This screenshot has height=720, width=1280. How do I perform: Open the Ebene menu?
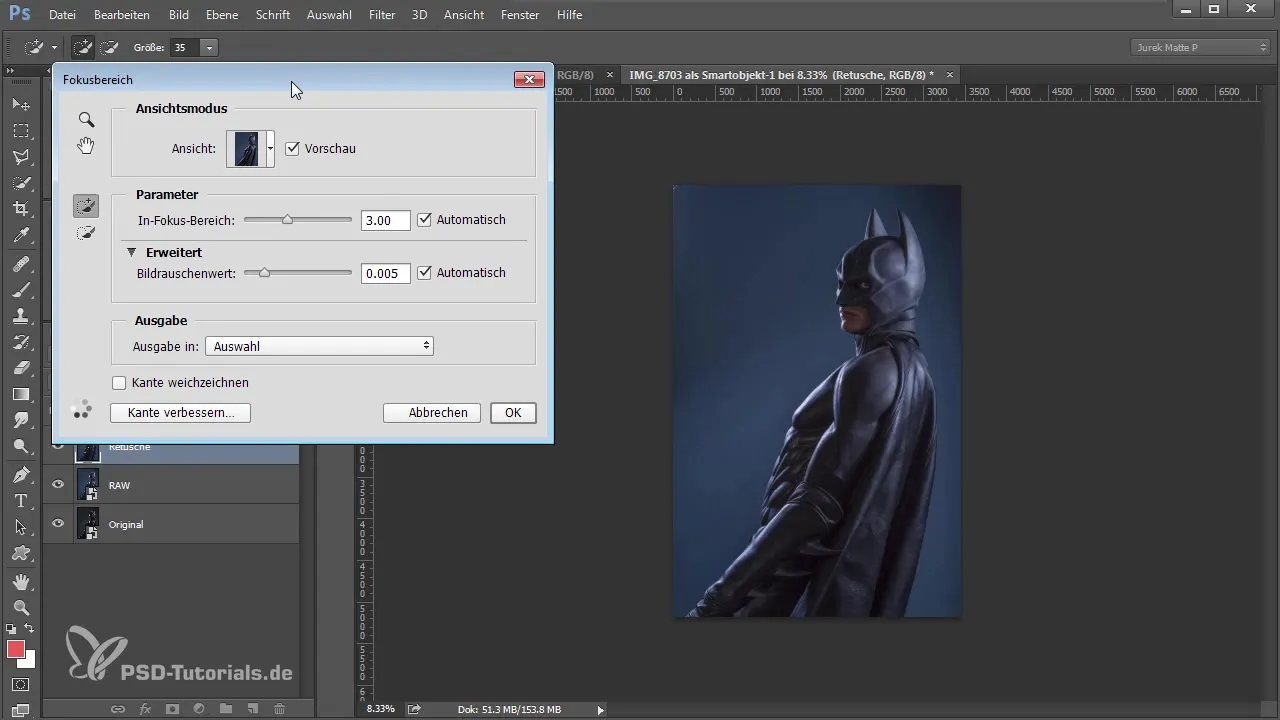pyautogui.click(x=221, y=15)
